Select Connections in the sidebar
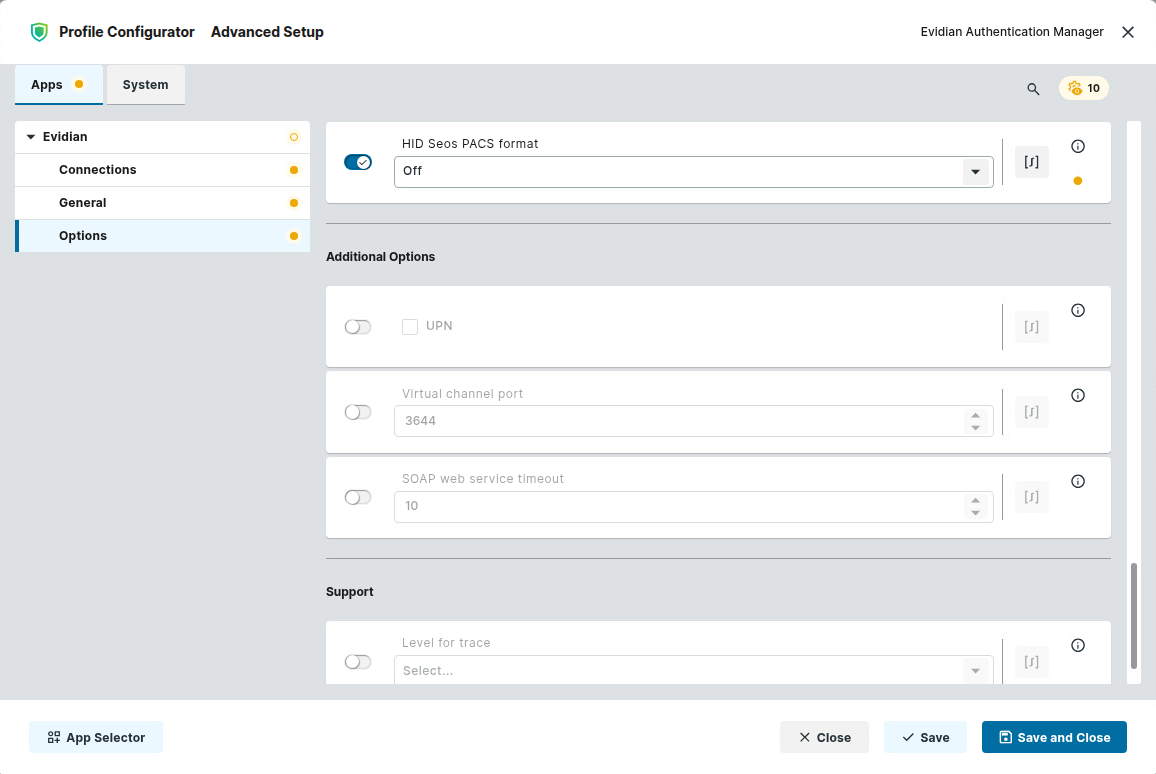This screenshot has height=774, width=1156. [x=162, y=170]
